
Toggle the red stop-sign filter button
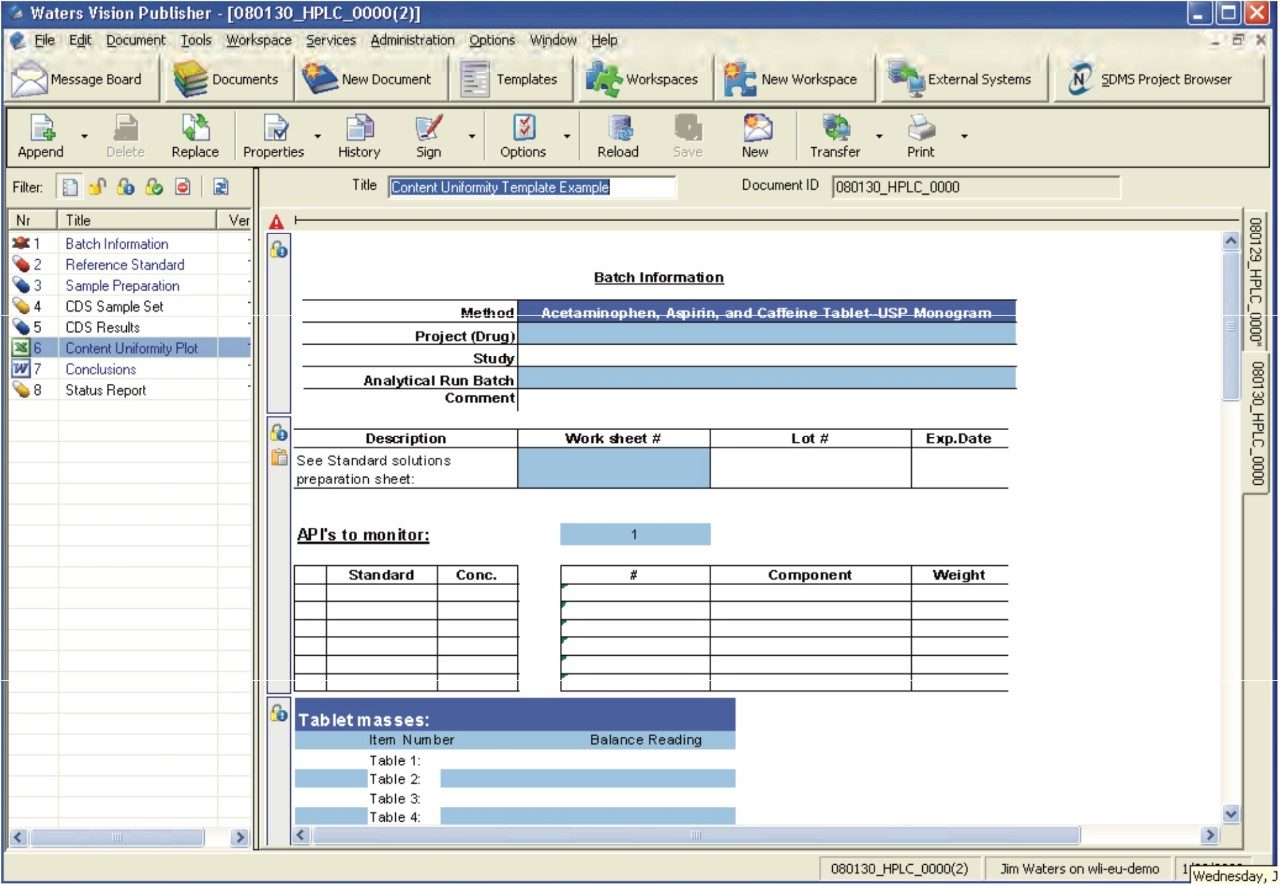click(x=183, y=187)
